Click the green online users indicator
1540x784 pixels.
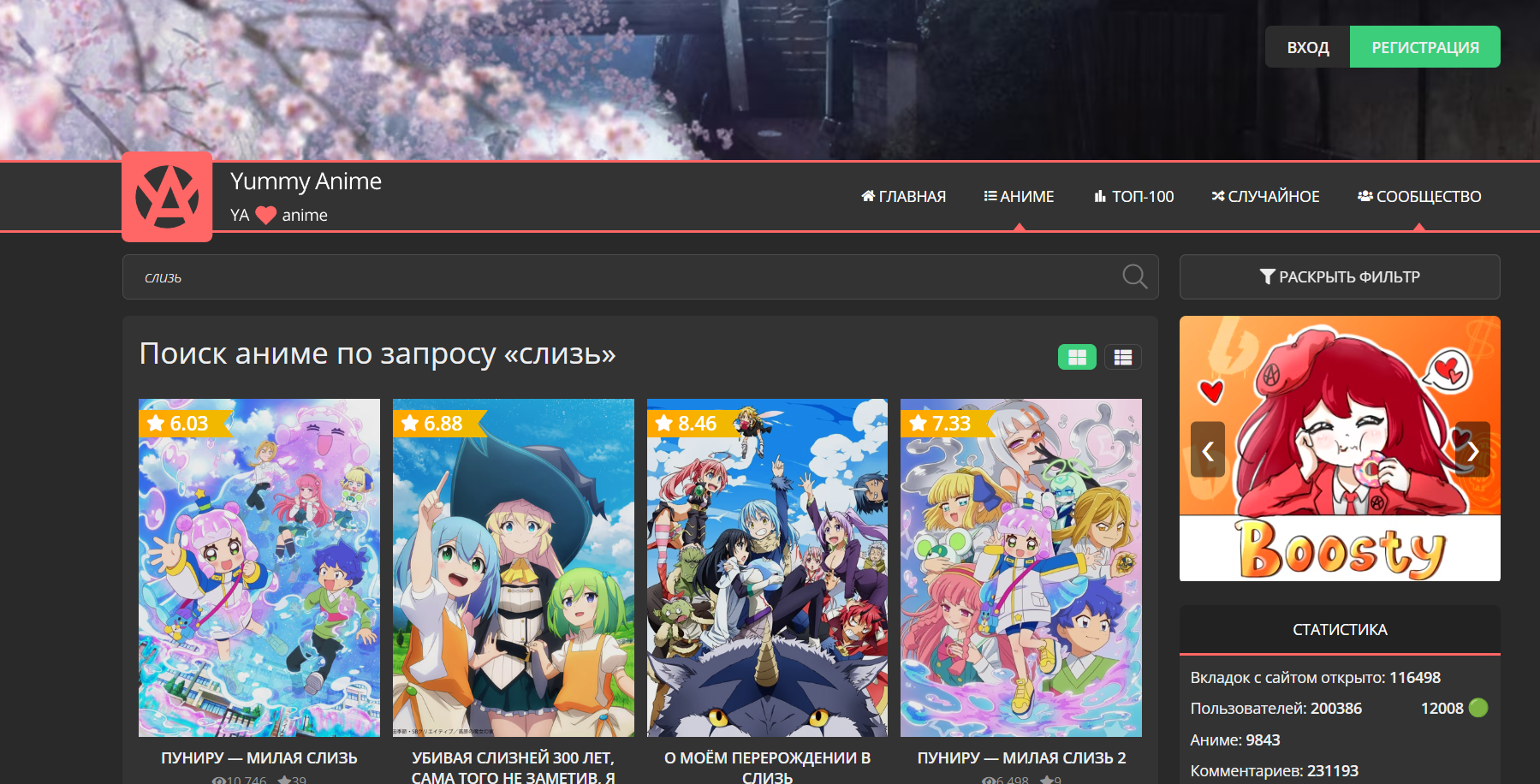[1478, 708]
